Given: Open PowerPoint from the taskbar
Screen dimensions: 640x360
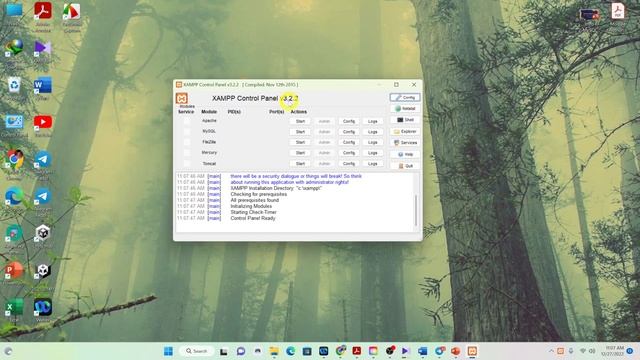Looking at the screenshot, I should 456,351.
